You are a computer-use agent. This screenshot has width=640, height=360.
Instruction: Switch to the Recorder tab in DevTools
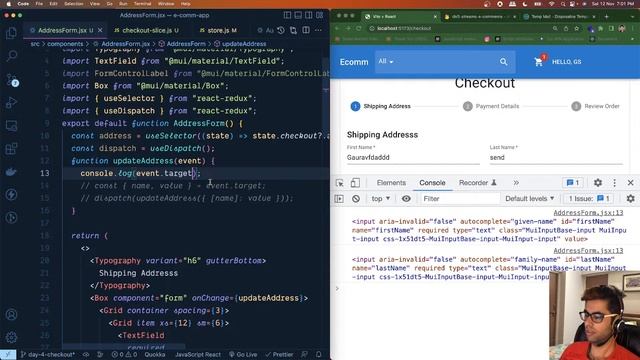pyautogui.click(x=478, y=183)
